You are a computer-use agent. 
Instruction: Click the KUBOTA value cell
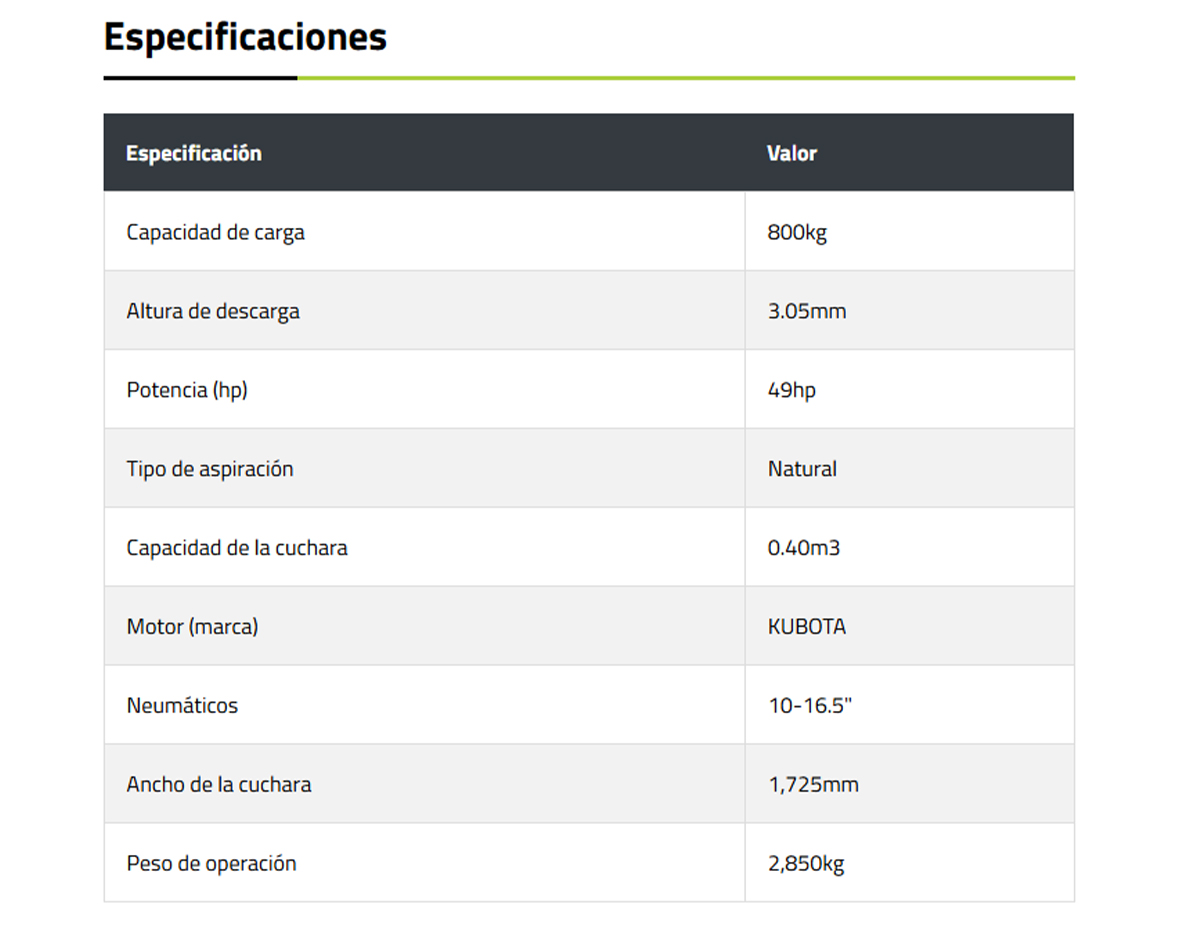(x=807, y=627)
